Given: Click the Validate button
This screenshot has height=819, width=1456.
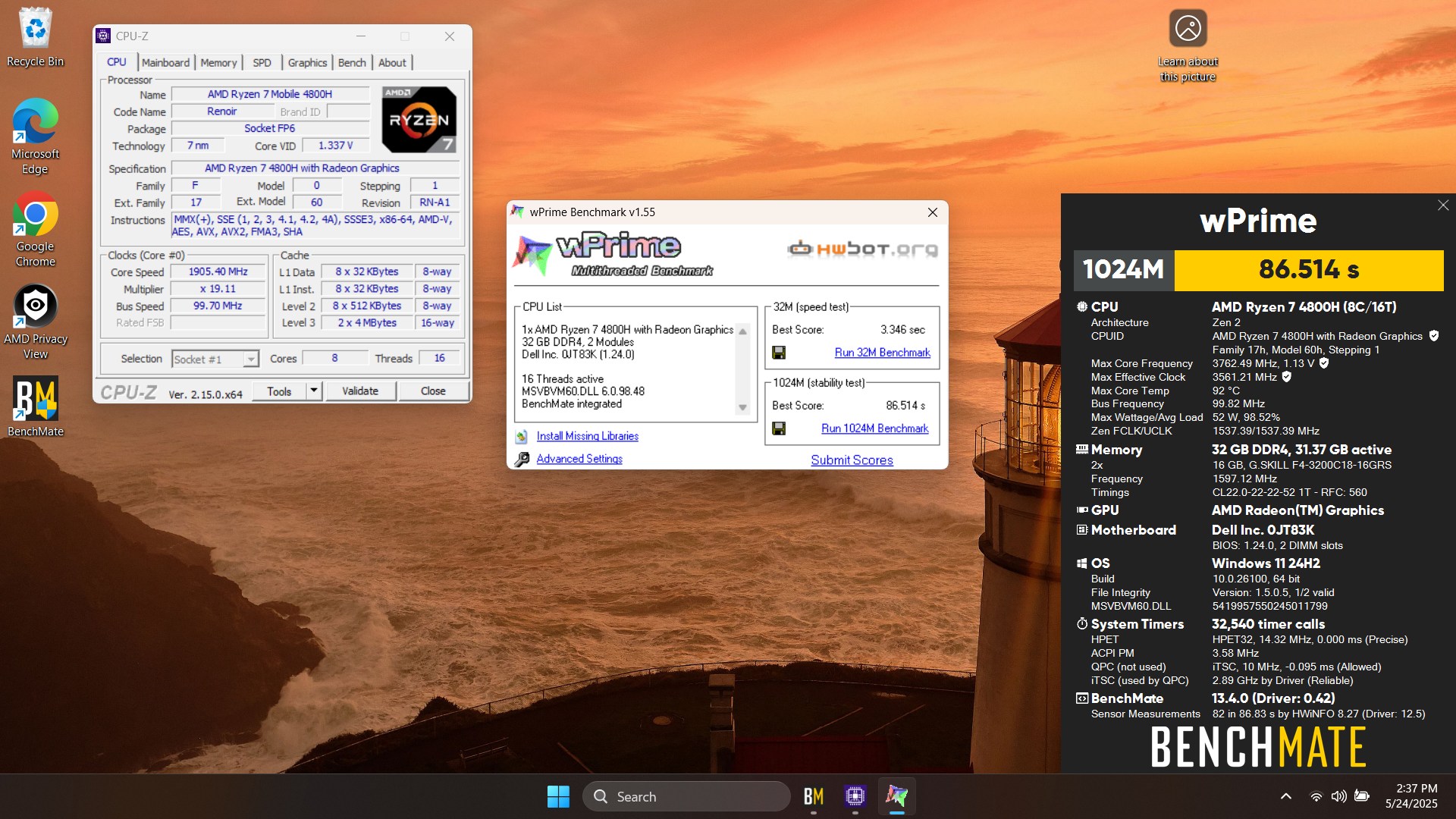Looking at the screenshot, I should click(359, 391).
